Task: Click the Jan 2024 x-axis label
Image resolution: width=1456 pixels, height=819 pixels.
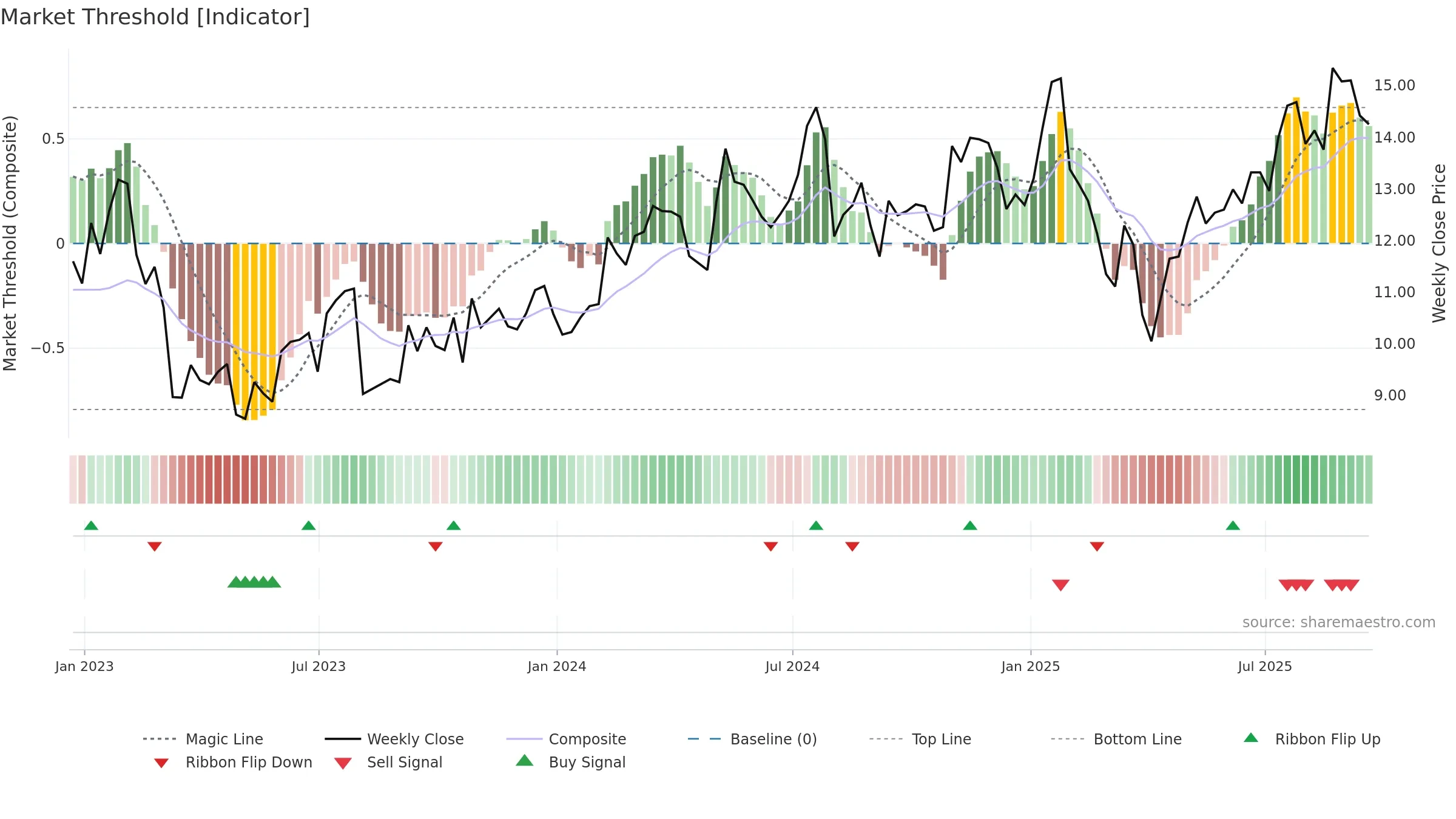Action: [557, 666]
